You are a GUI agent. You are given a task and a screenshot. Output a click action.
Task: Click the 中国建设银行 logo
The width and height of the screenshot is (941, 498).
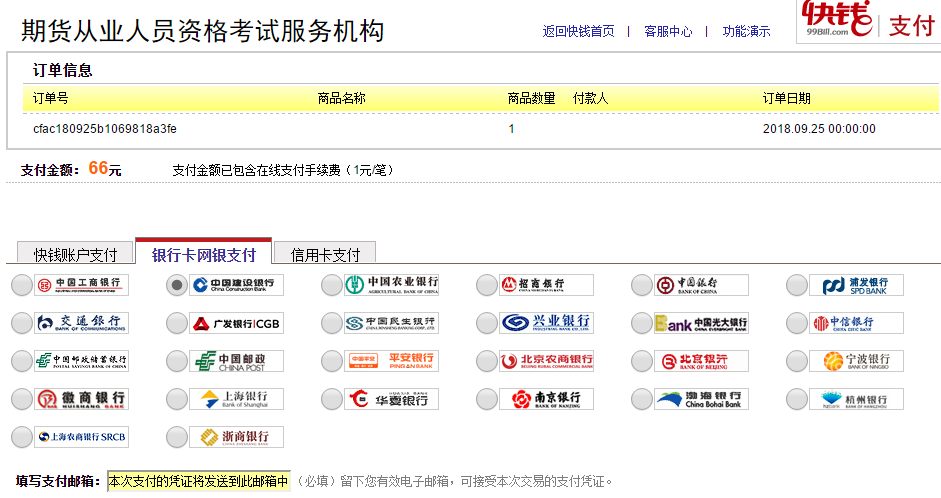(x=236, y=285)
